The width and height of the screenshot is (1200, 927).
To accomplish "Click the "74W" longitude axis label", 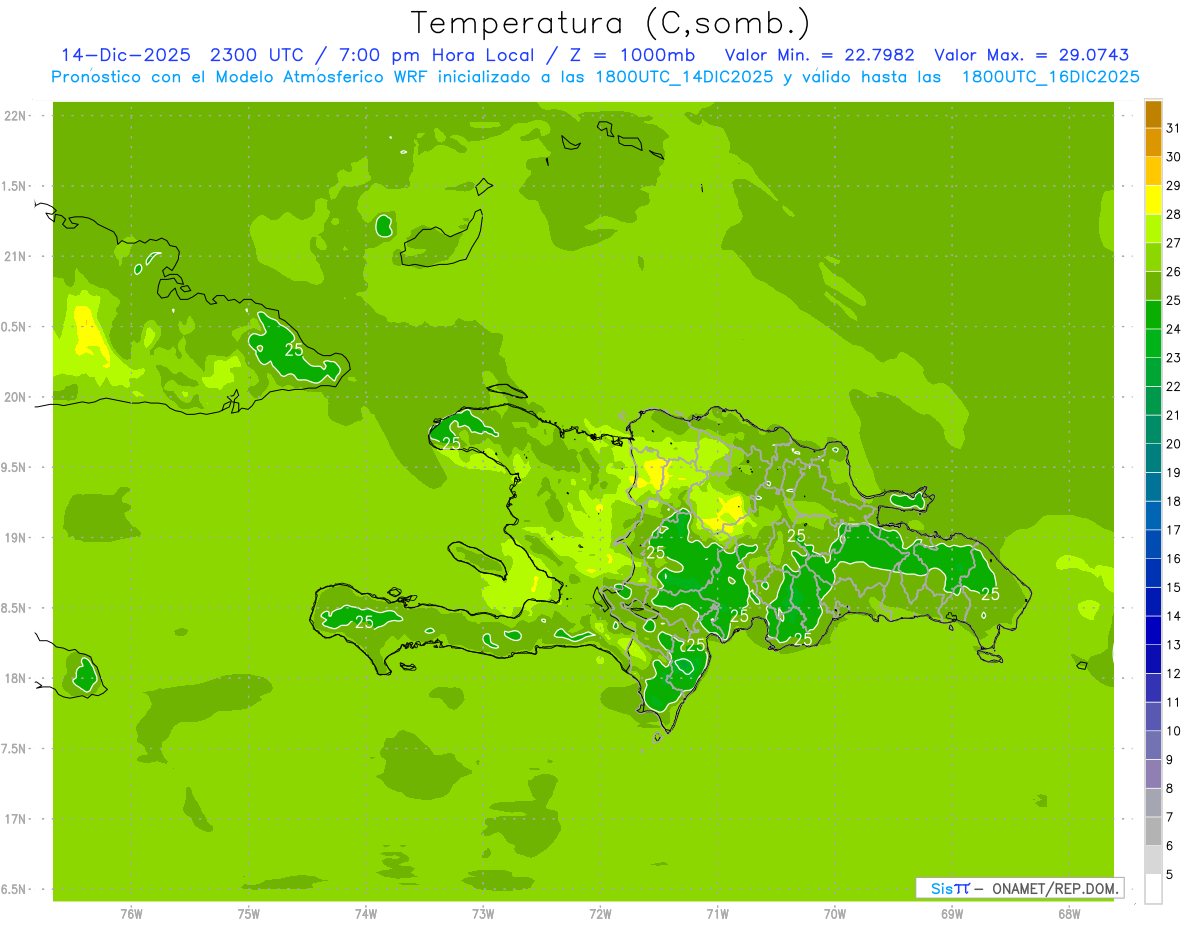I will pyautogui.click(x=366, y=914).
